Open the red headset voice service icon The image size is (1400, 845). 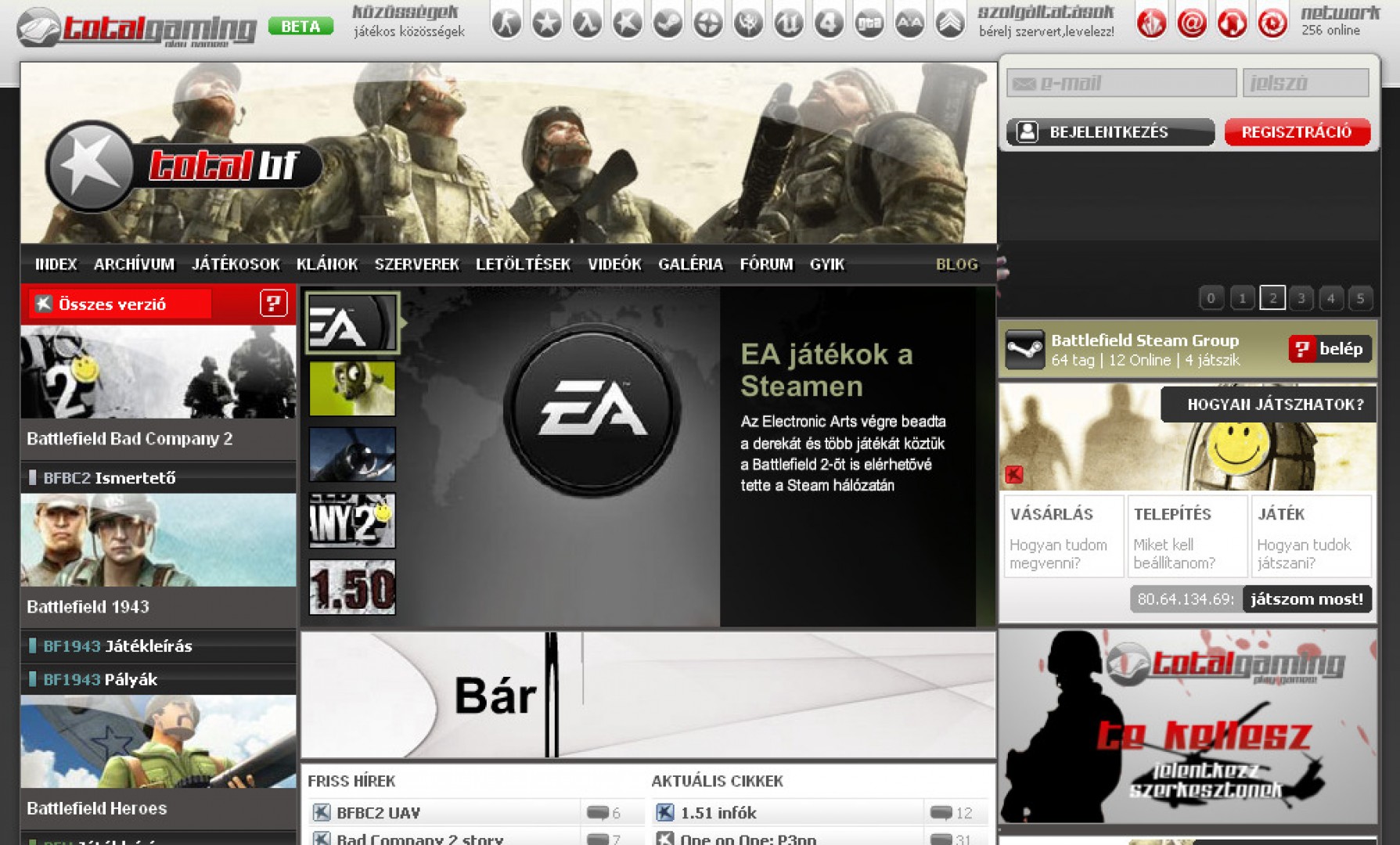1232,23
